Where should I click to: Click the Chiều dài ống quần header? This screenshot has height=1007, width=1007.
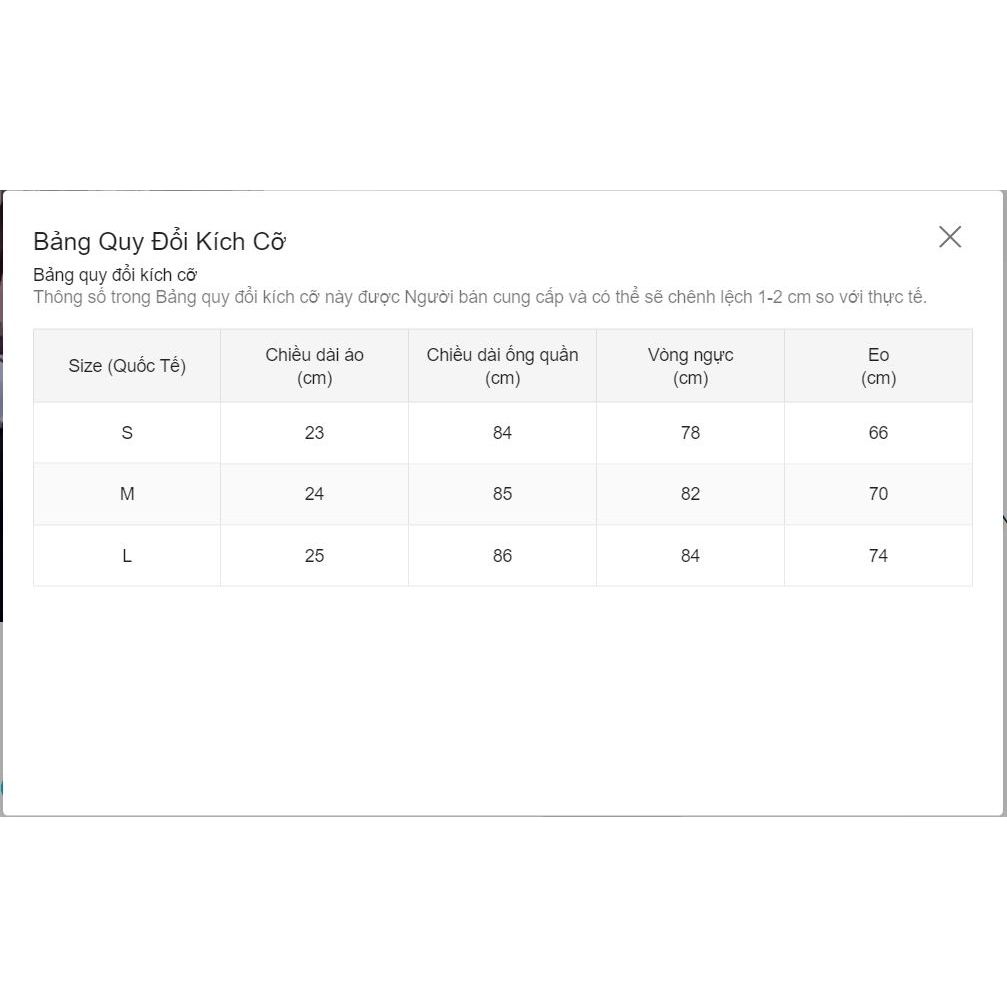tap(502, 366)
